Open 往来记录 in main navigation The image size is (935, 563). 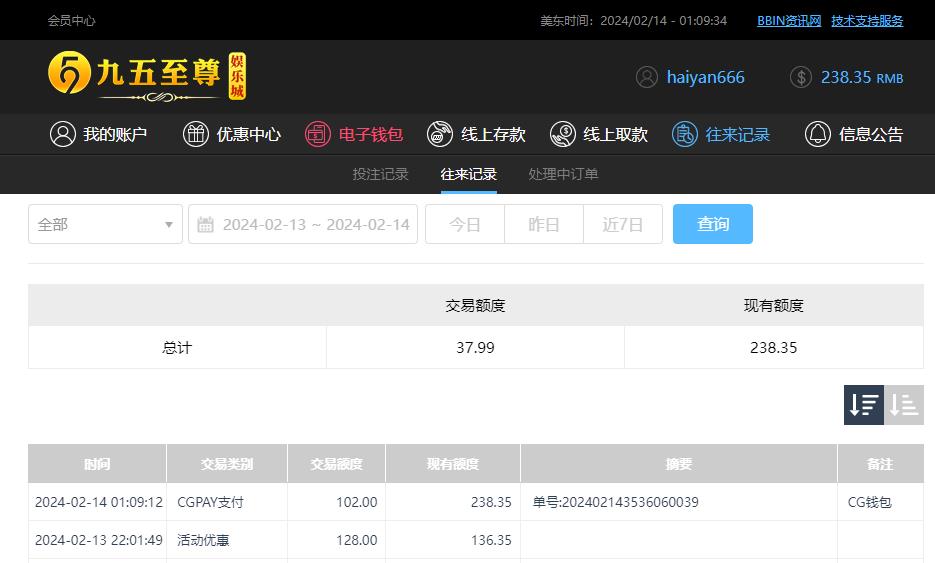(721, 134)
